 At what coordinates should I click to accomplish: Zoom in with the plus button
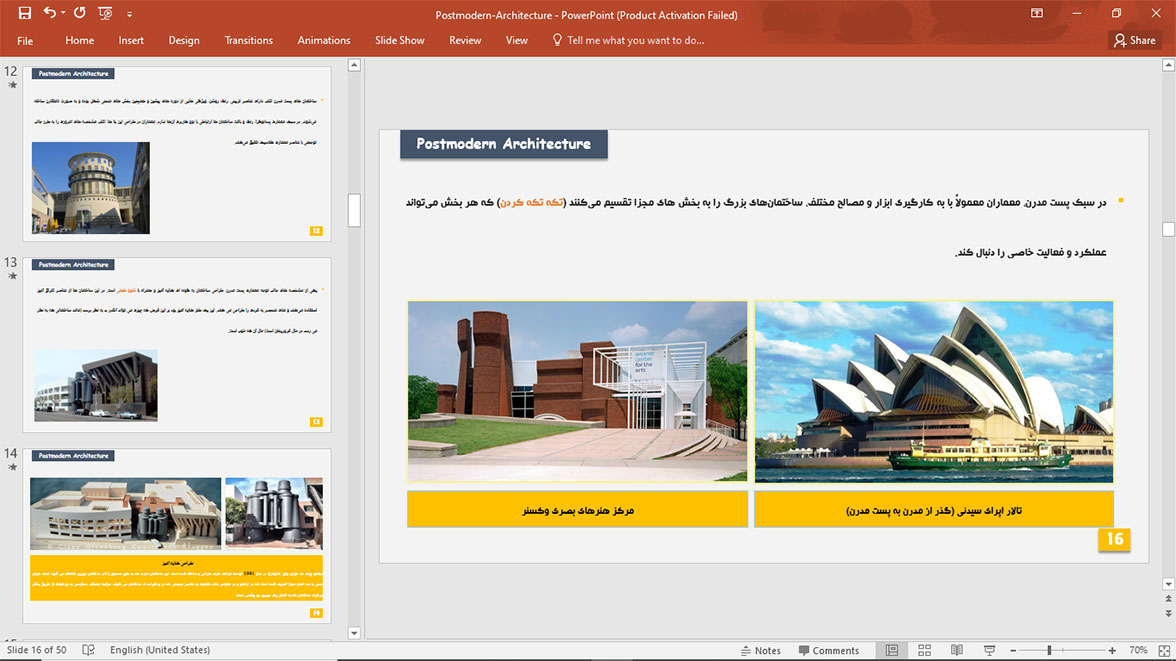click(1112, 650)
